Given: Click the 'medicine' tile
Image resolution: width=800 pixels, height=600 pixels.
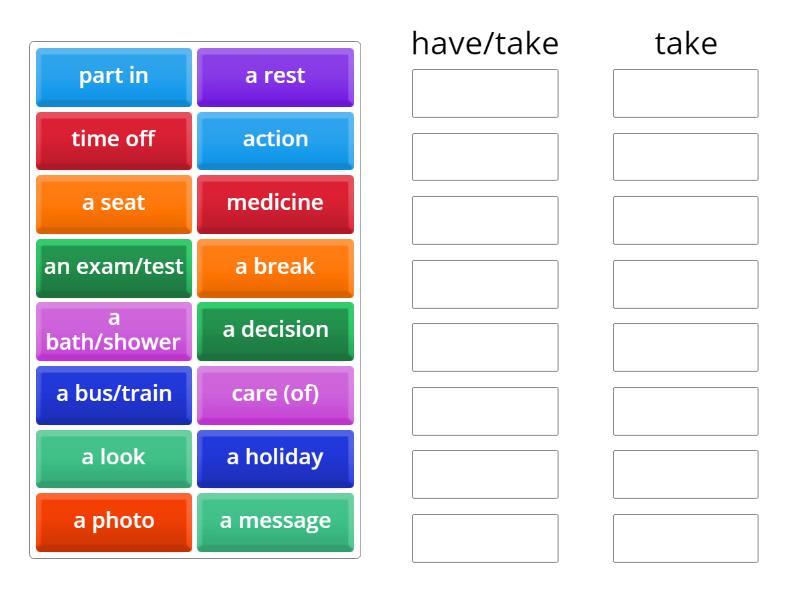Looking at the screenshot, I should pyautogui.click(x=276, y=204).
